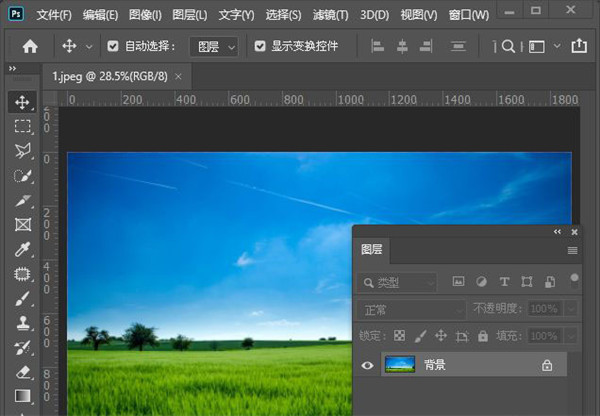Click the share button in options bar
This screenshot has width=600, height=416.
point(579,46)
